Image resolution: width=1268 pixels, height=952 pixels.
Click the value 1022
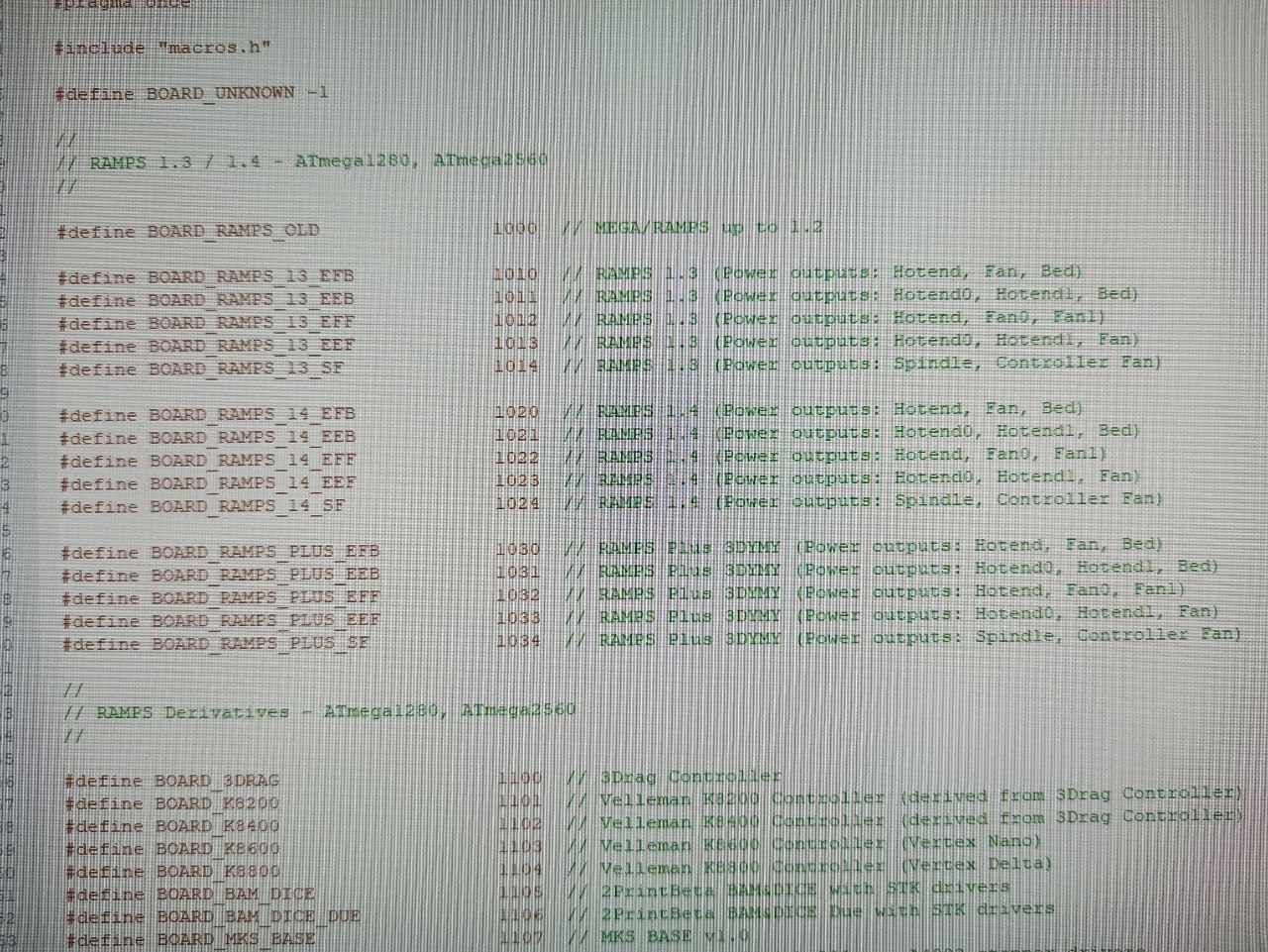coord(517,458)
